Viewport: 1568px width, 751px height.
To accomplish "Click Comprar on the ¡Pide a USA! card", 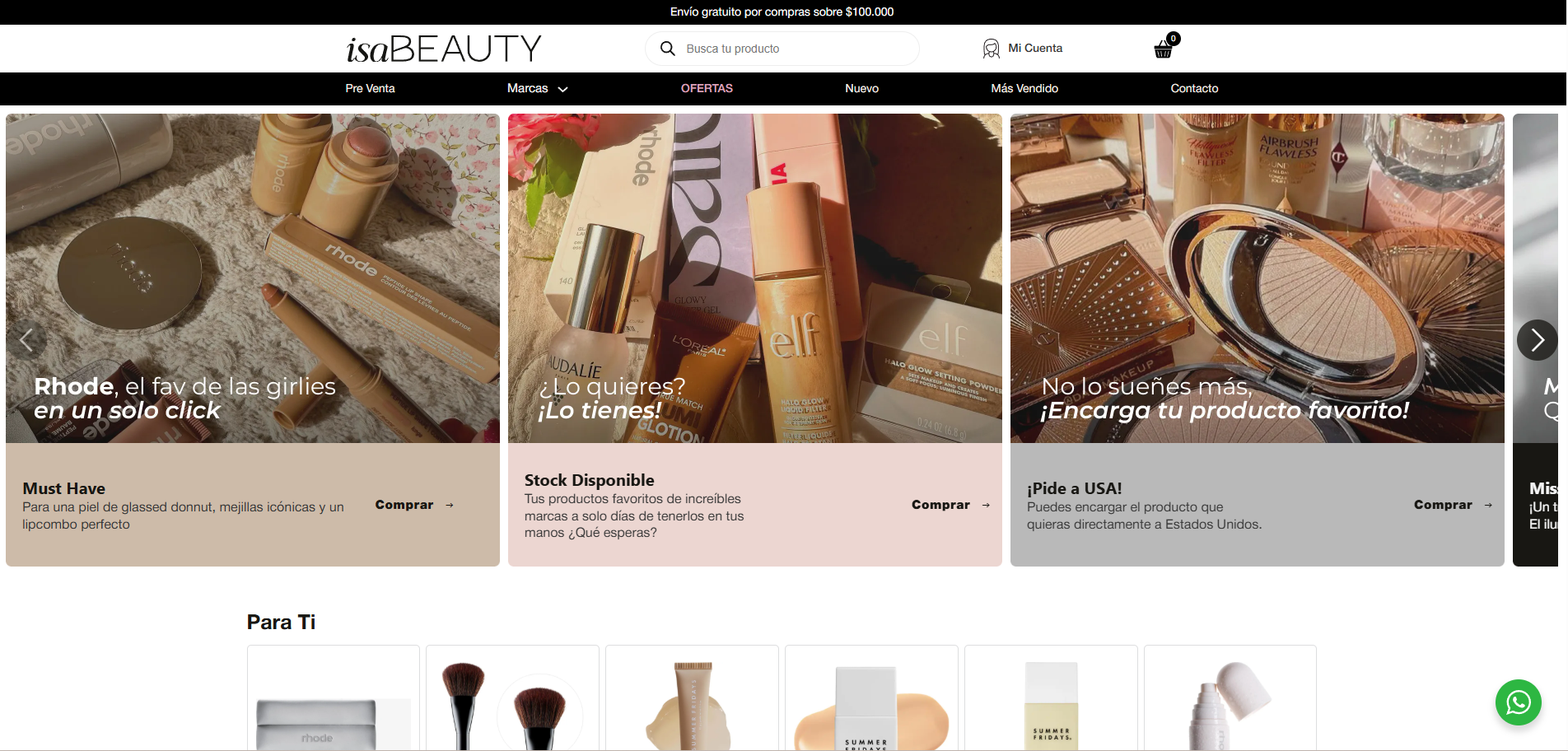I will pyautogui.click(x=1453, y=505).
